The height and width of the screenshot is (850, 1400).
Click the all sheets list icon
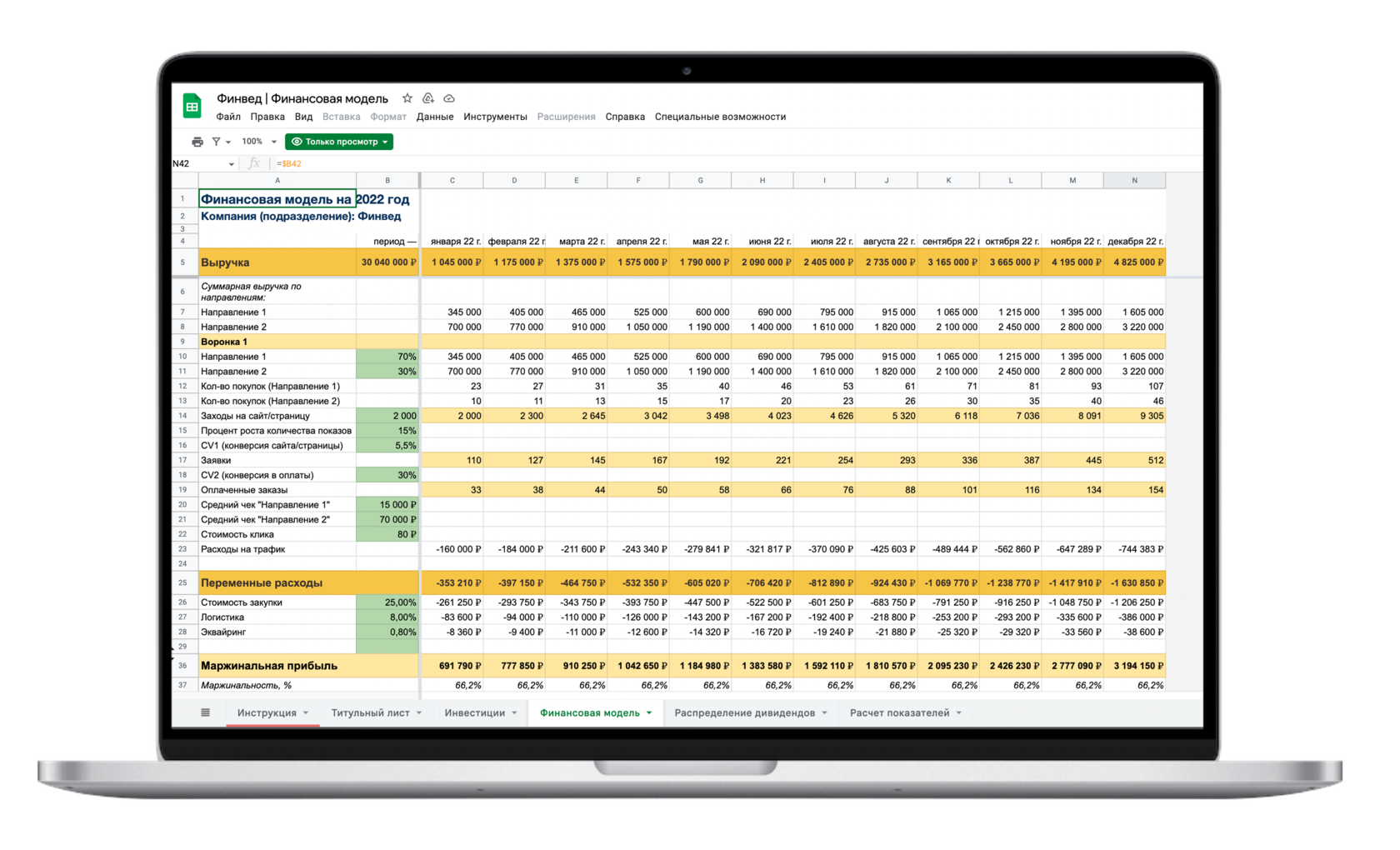205,712
